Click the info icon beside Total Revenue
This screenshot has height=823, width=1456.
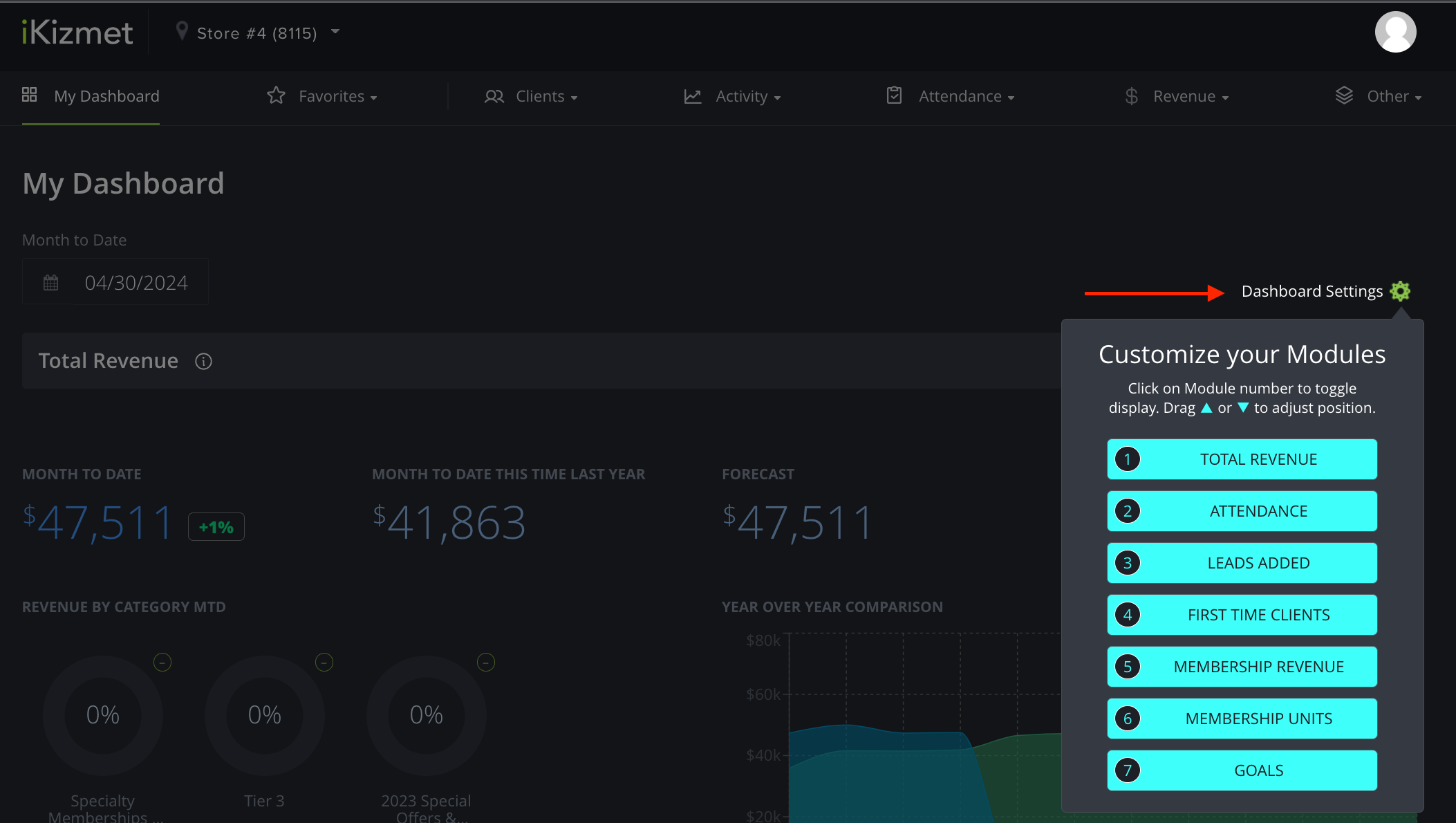pos(204,361)
